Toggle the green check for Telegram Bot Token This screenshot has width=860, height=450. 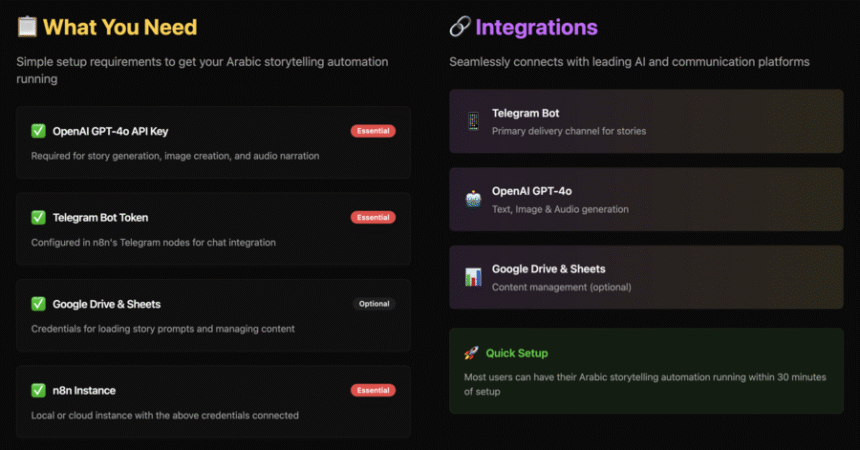click(38, 217)
